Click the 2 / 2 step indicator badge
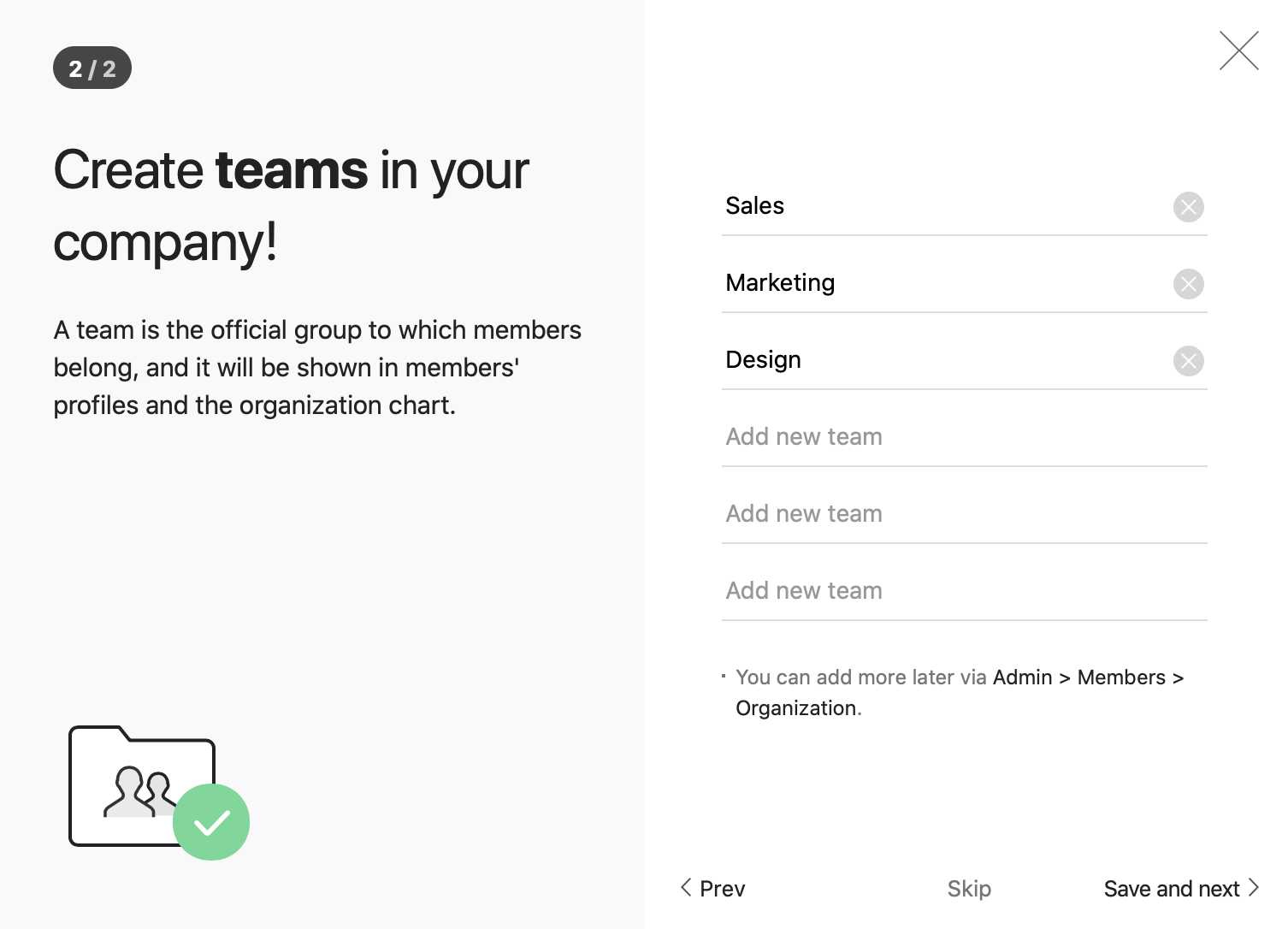 pyautogui.click(x=92, y=68)
